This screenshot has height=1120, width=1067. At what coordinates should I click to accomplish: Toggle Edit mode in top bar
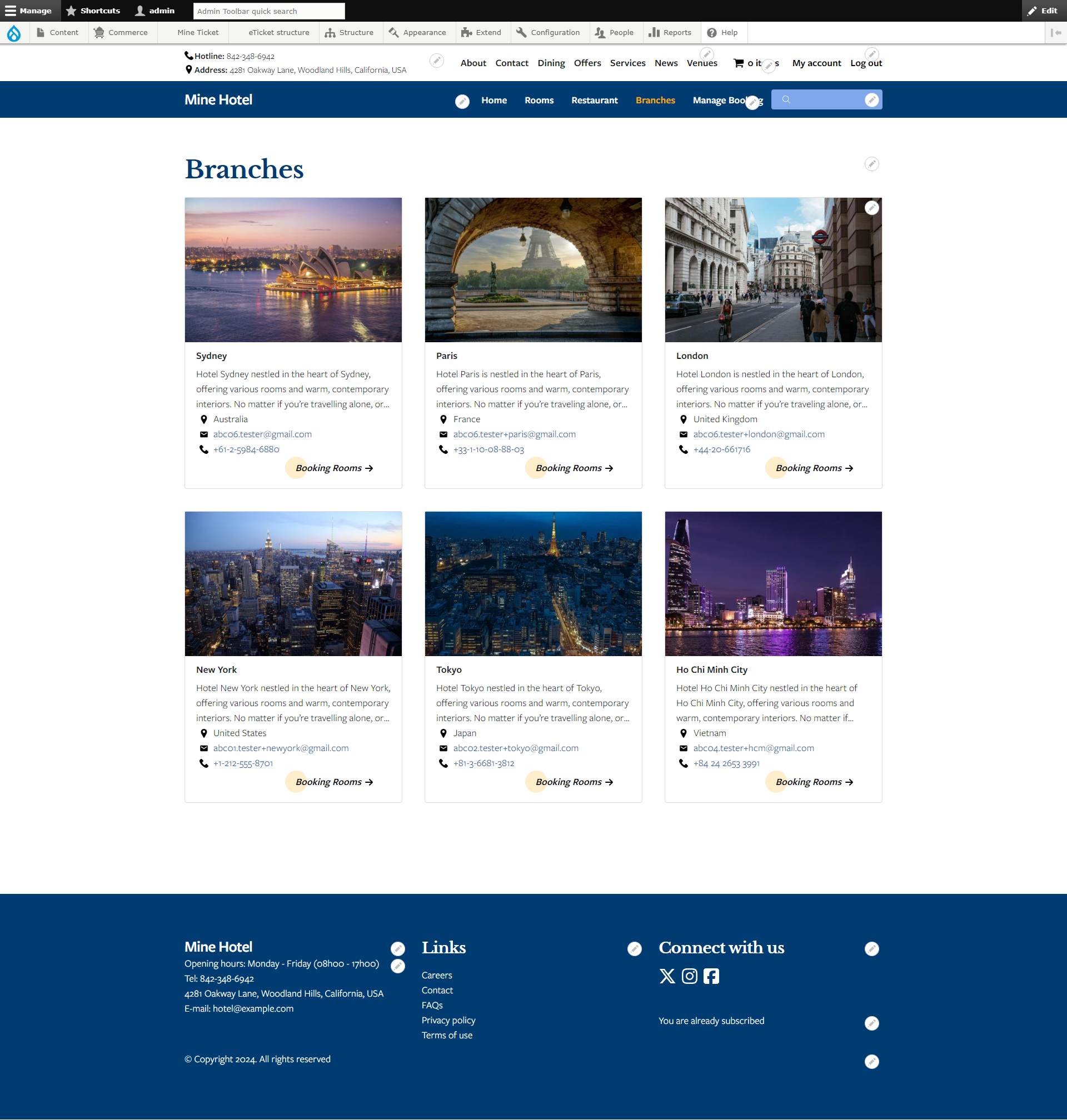tap(1043, 11)
